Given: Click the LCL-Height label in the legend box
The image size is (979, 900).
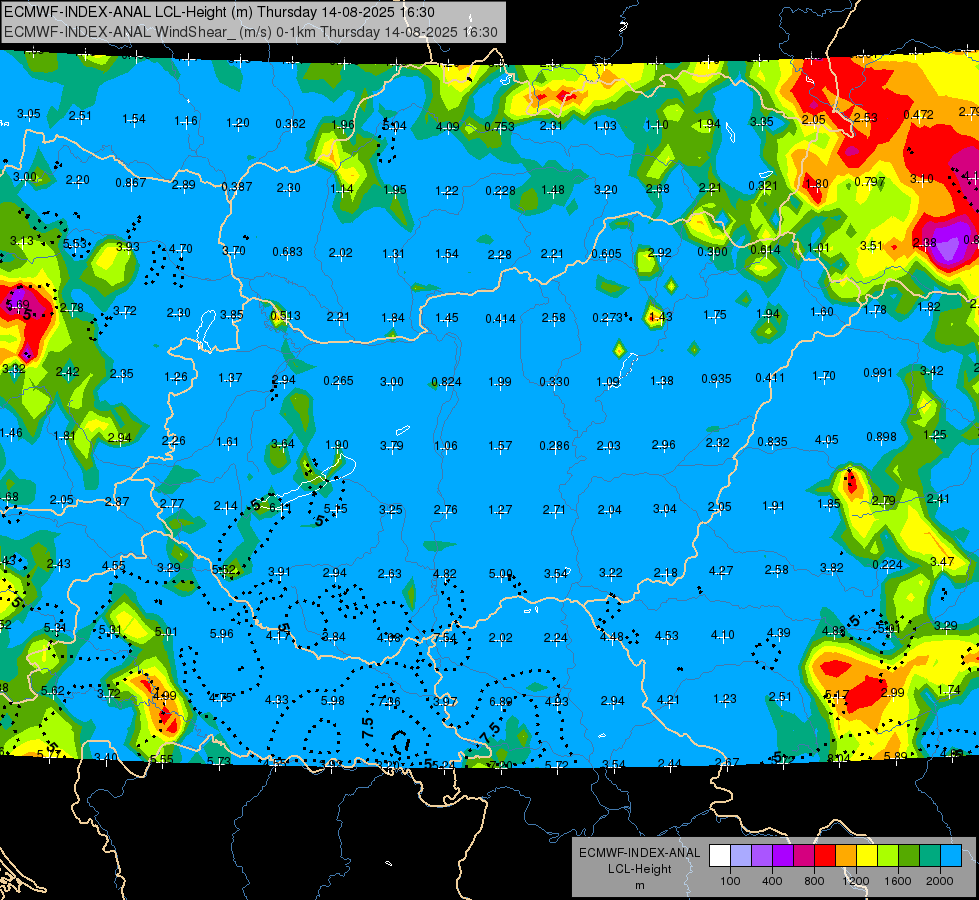Looking at the screenshot, I should tap(639, 869).
